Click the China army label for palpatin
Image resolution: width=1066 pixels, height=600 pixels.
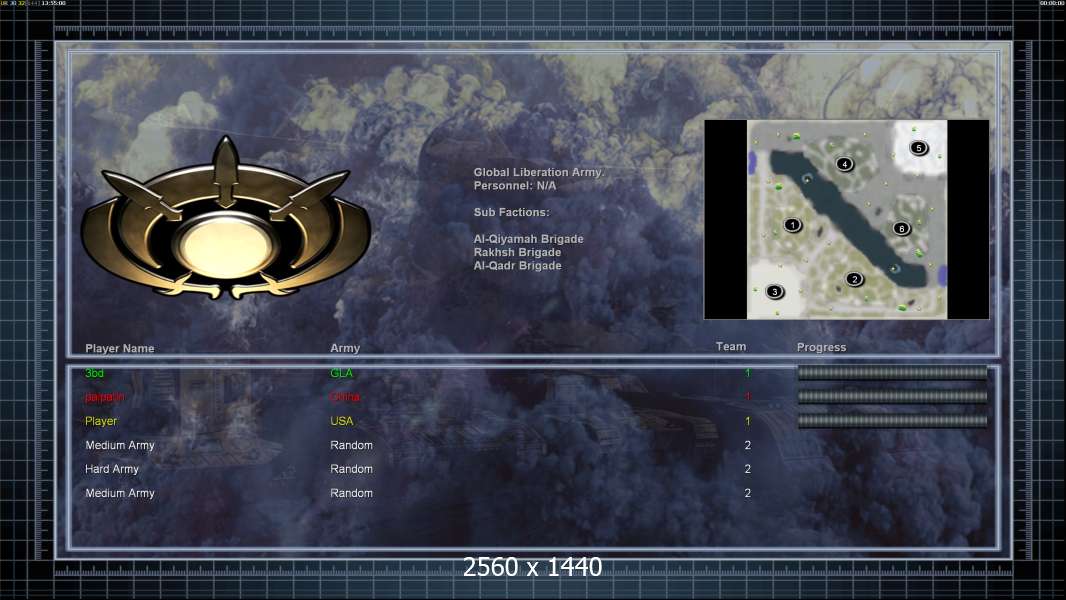pos(345,397)
